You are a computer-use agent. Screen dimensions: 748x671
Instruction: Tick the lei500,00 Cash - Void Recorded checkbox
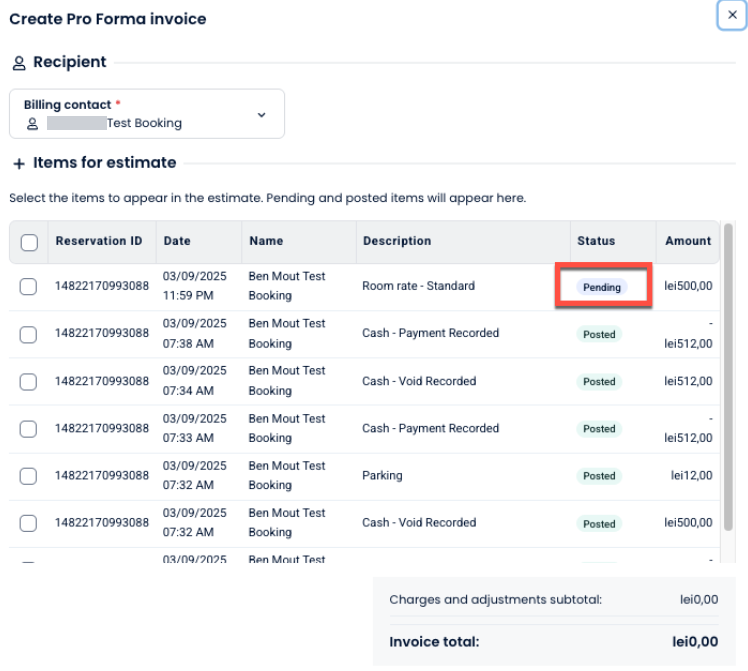click(29, 523)
